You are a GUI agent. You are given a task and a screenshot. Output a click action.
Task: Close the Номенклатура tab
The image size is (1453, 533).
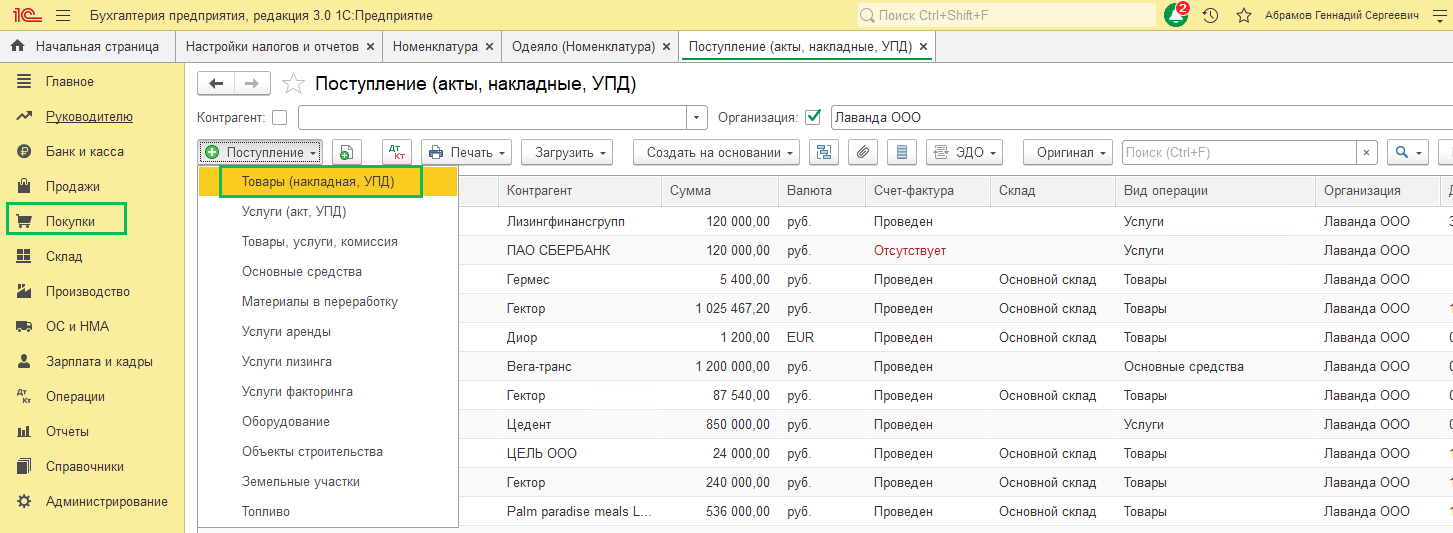point(489,47)
